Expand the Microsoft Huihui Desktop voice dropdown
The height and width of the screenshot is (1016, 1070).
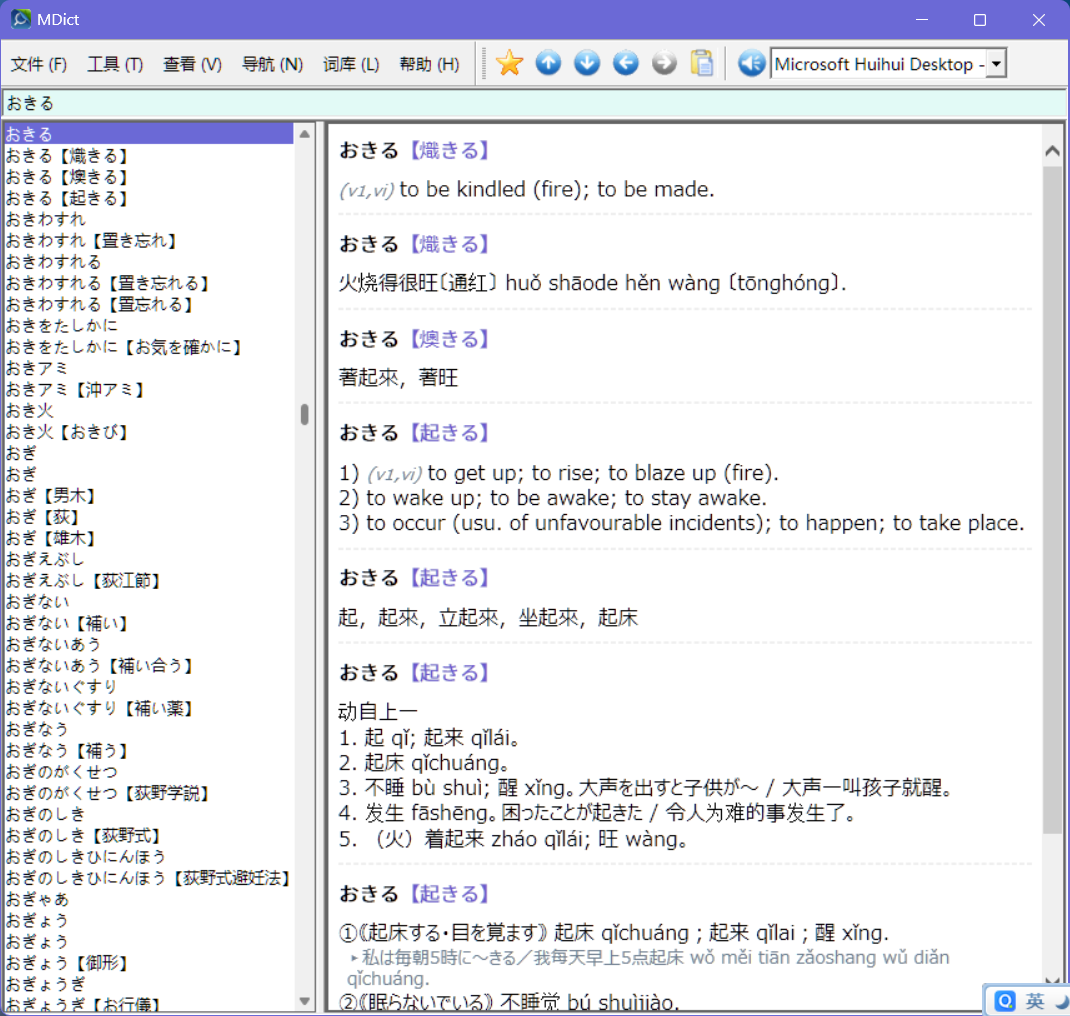coord(997,64)
